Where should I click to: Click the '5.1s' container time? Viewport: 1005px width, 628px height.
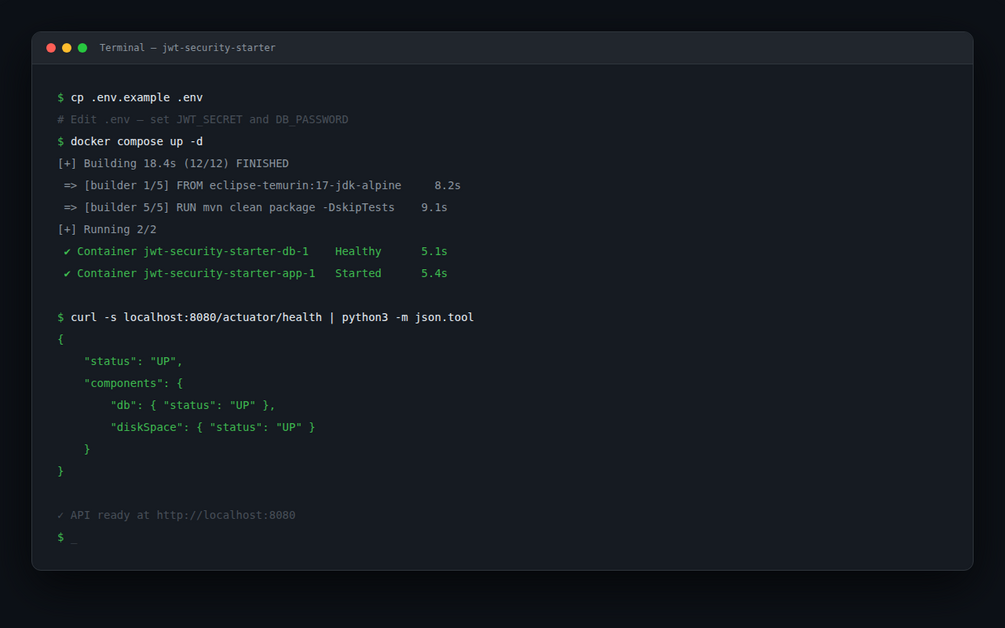(x=434, y=252)
